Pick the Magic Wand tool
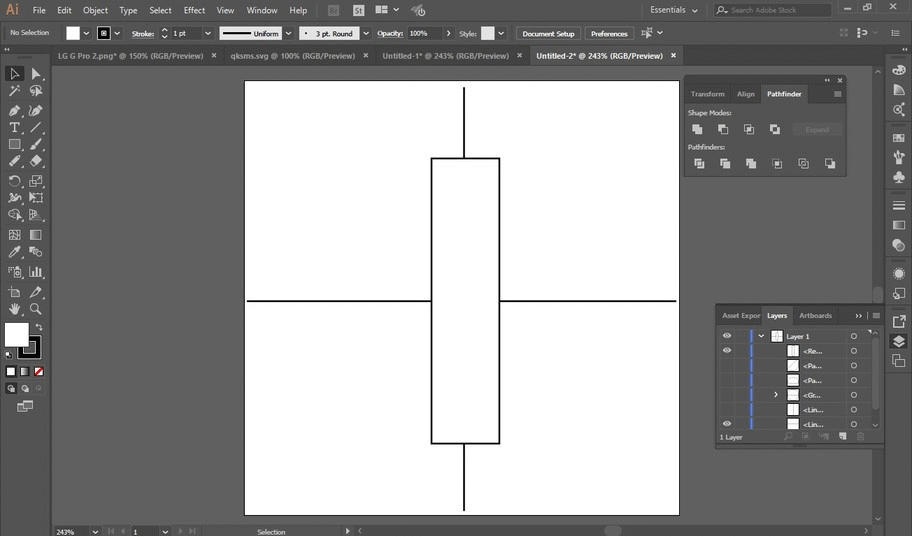This screenshot has height=537, width=912. point(15,91)
